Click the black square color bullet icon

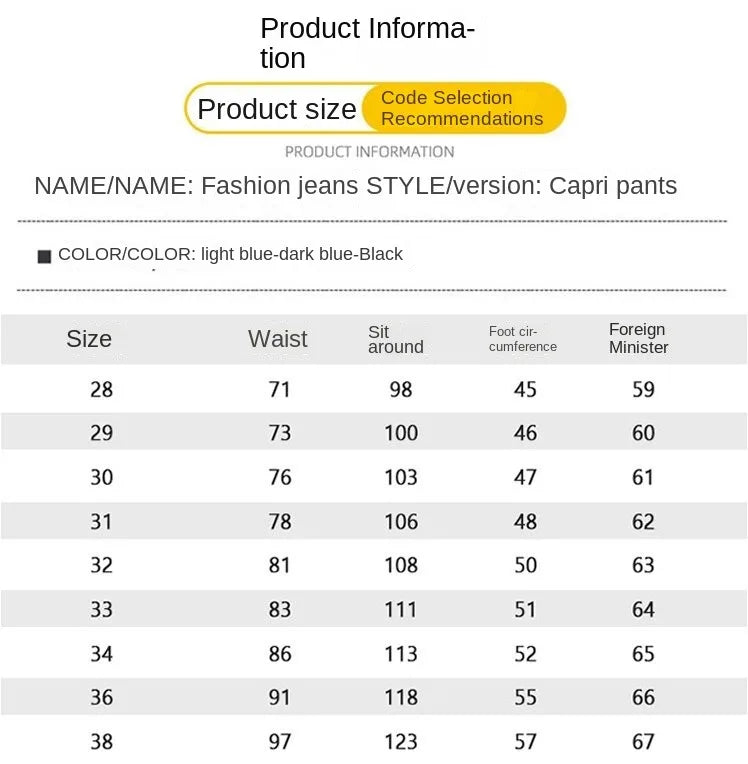[x=44, y=256]
